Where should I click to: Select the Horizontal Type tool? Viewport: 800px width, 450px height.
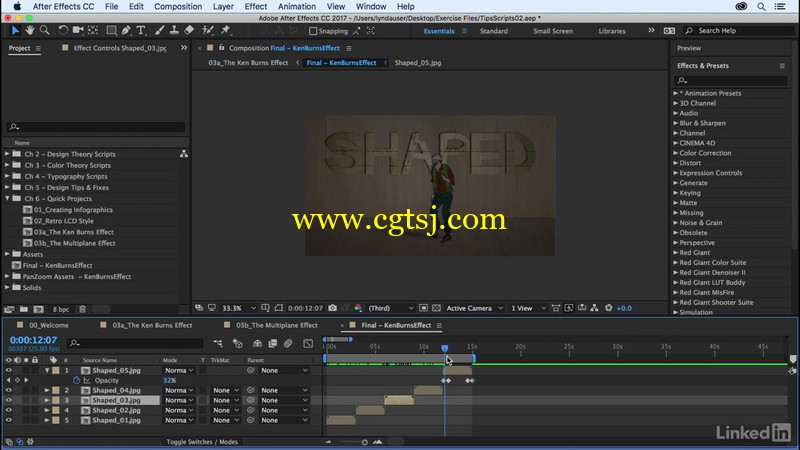pos(141,31)
